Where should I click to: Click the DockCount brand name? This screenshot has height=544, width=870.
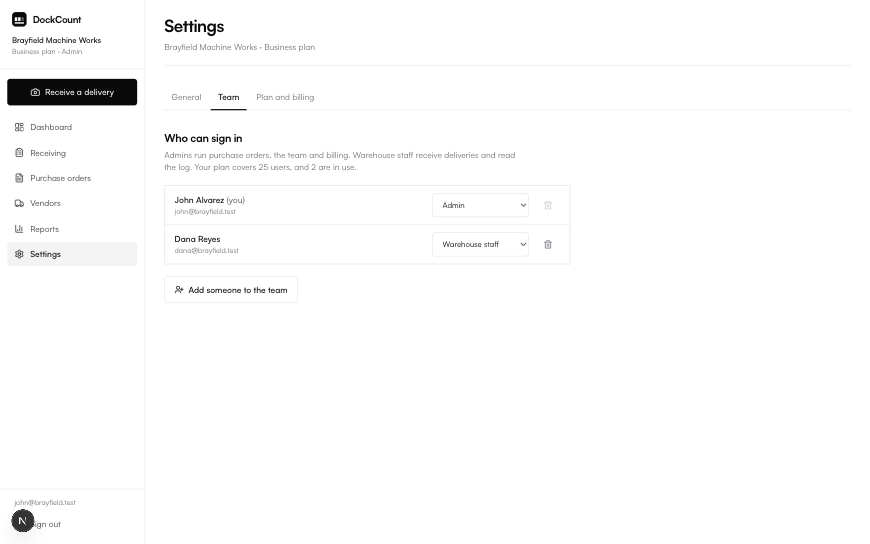pos(57,19)
